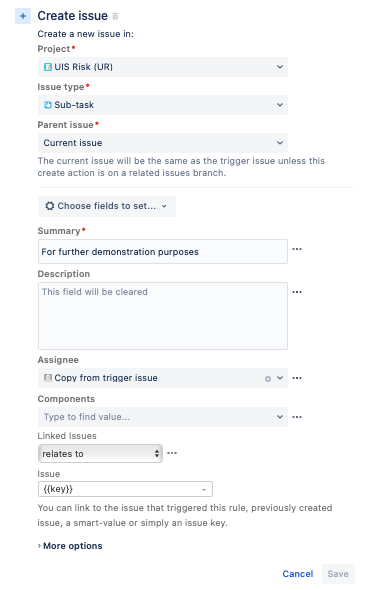Delete the action using the trash icon
Image resolution: width=378 pixels, height=590 pixels.
115,16
